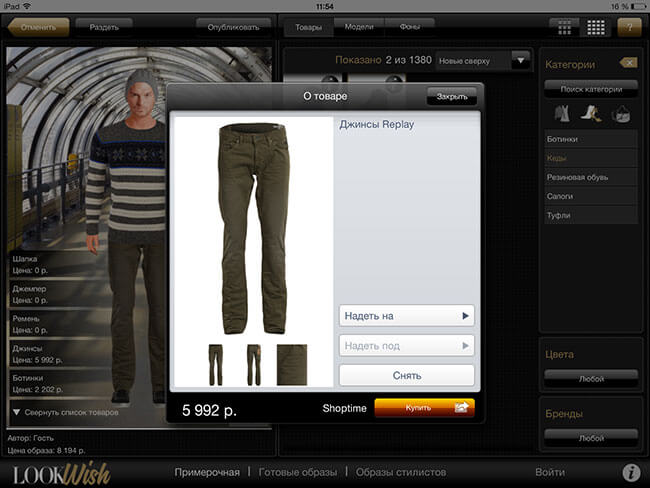Choose the Кеды category
The height and width of the screenshot is (488, 650).
591,158
